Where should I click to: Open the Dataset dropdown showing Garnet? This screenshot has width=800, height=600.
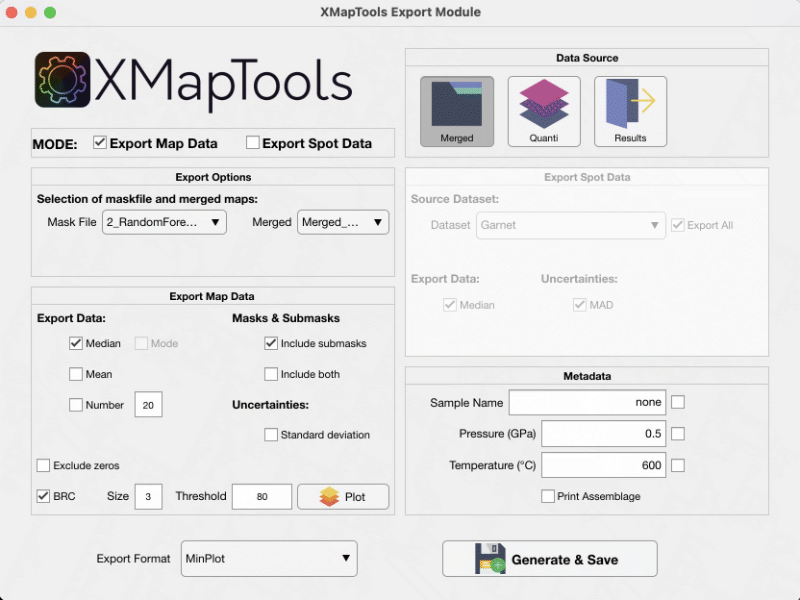click(570, 225)
